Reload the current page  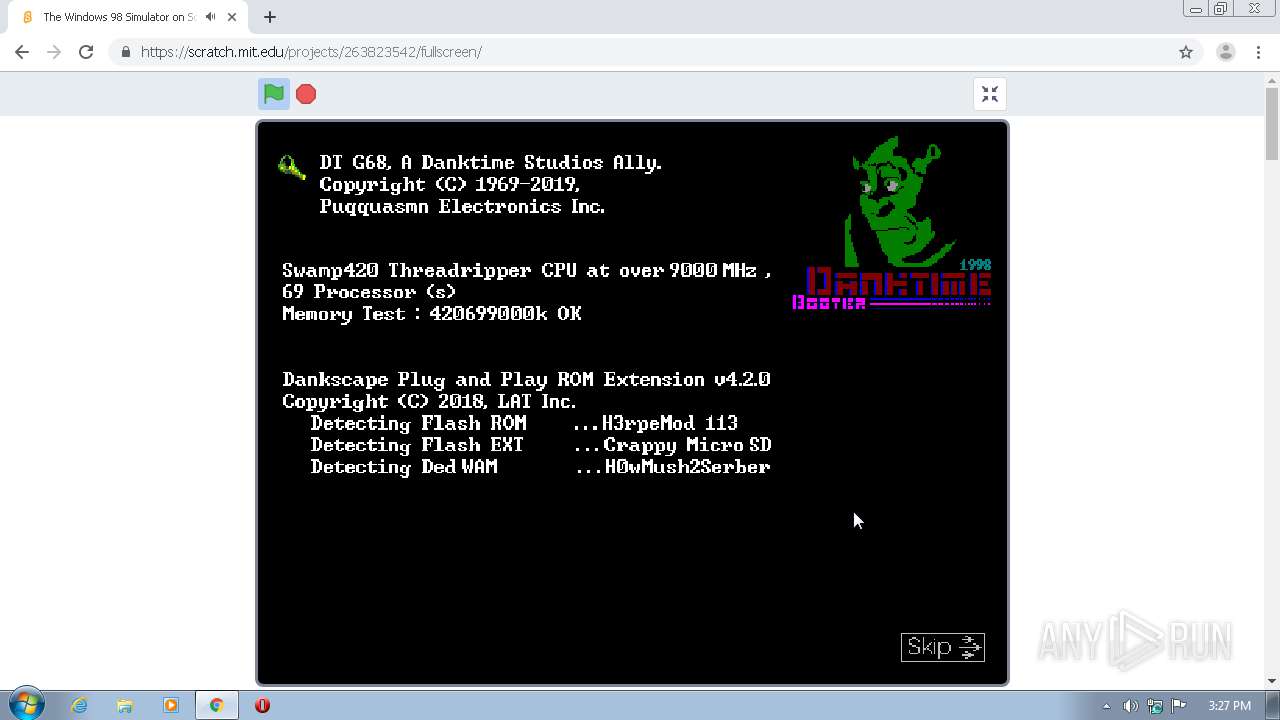[86, 52]
